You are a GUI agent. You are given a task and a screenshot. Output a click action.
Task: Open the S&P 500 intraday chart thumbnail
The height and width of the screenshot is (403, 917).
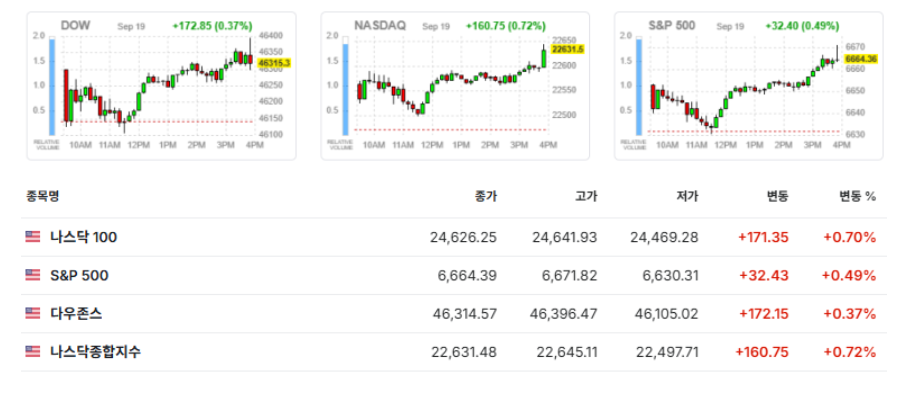point(749,86)
